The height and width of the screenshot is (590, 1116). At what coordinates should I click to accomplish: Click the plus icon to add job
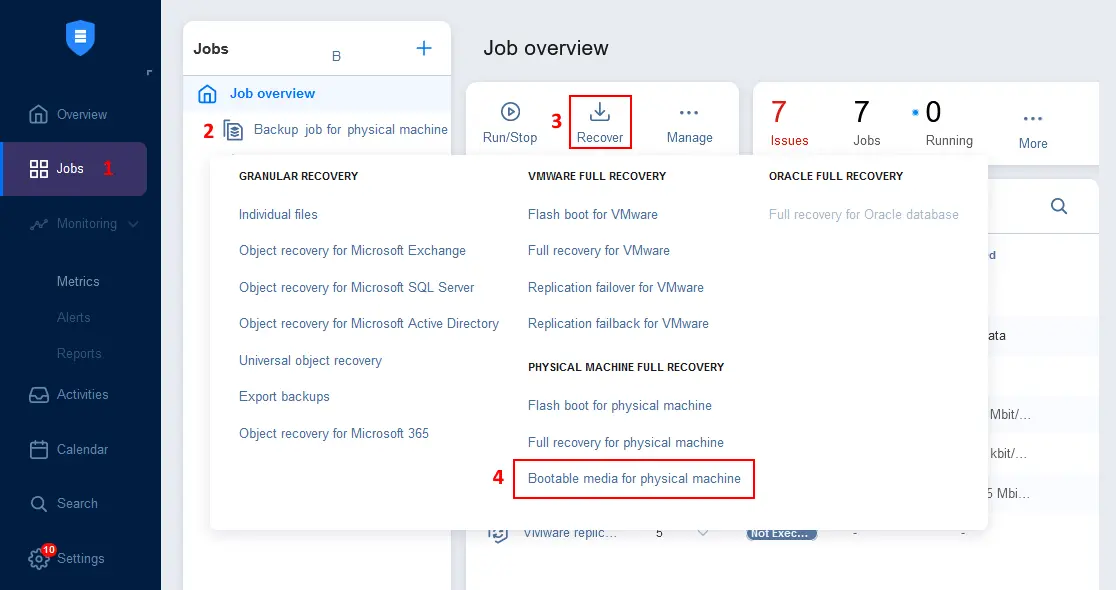(x=424, y=48)
